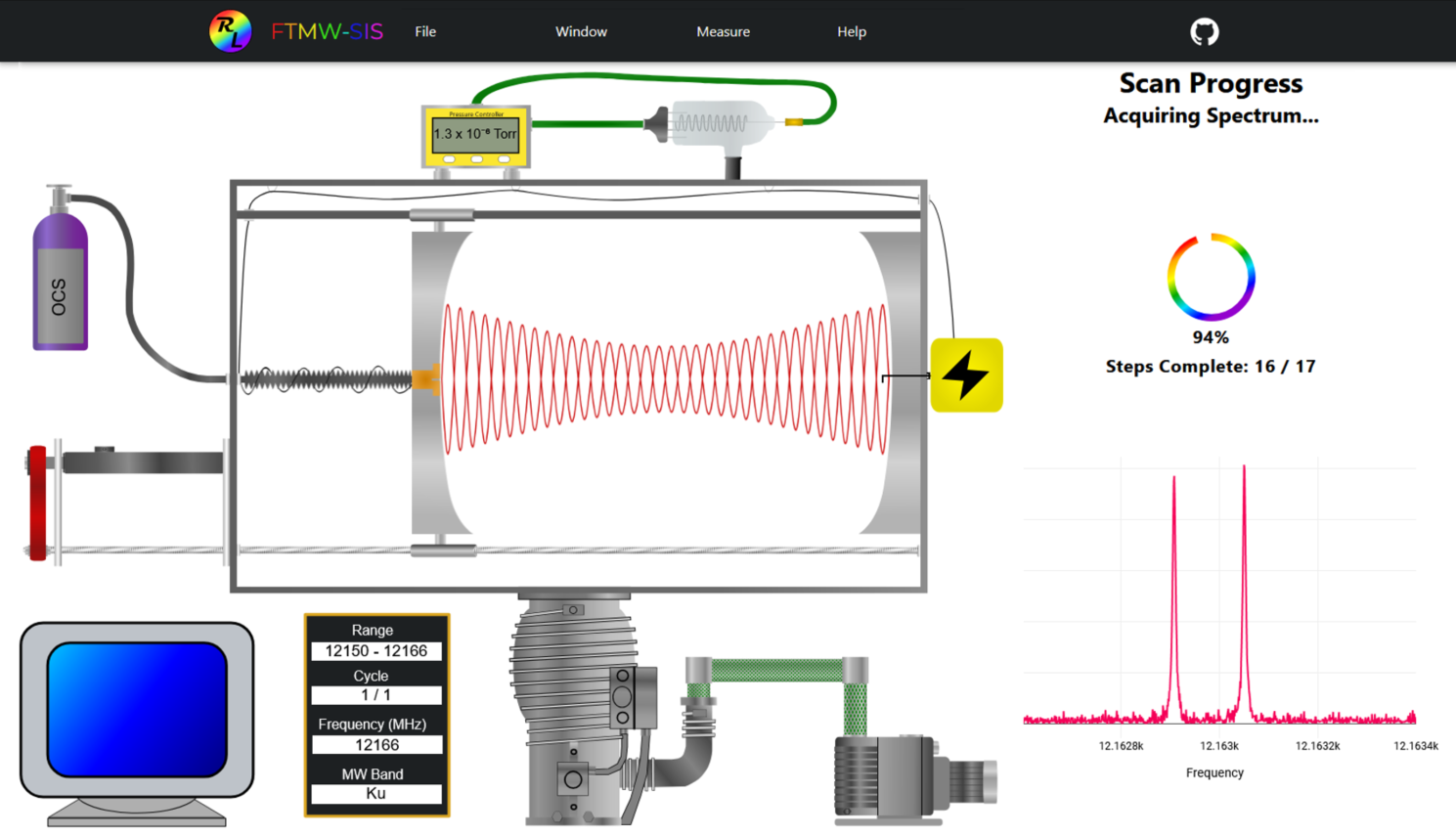Screen dimensions: 1456x836
Task: Click the red motor wheel on the left
Action: click(x=37, y=503)
